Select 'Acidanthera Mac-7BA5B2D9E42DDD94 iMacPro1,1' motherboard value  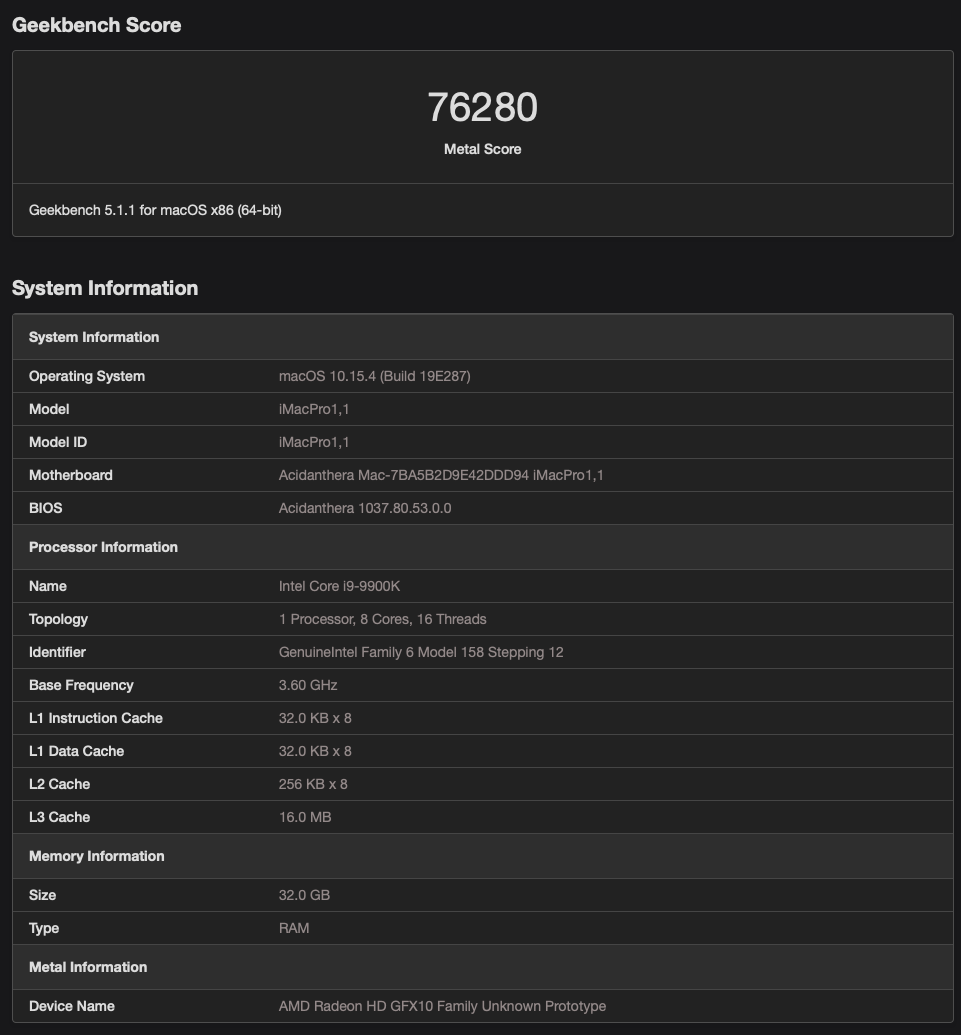441,475
